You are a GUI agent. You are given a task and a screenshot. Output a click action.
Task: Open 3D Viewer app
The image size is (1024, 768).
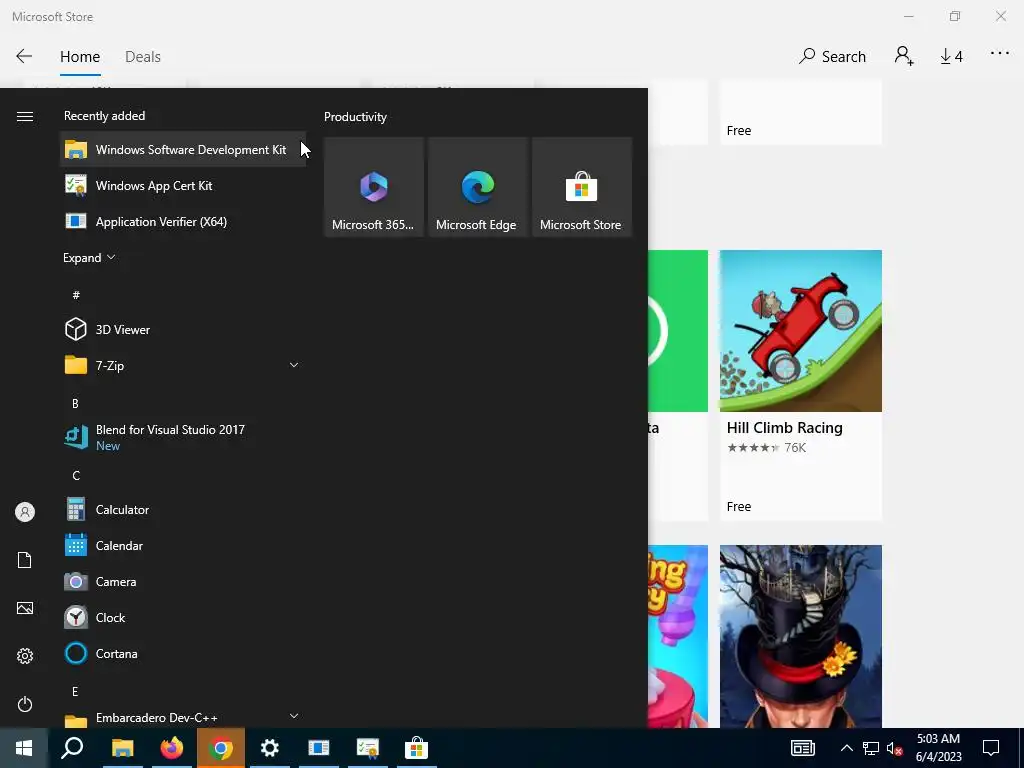click(183, 329)
